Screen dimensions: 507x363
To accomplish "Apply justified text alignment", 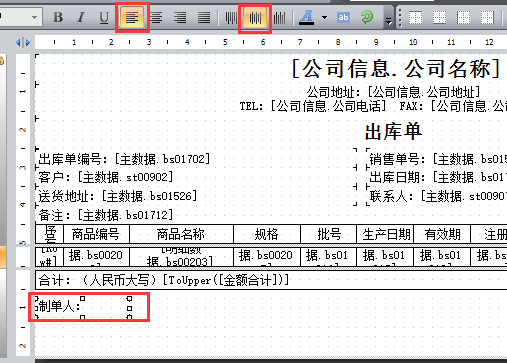I will pos(204,17).
